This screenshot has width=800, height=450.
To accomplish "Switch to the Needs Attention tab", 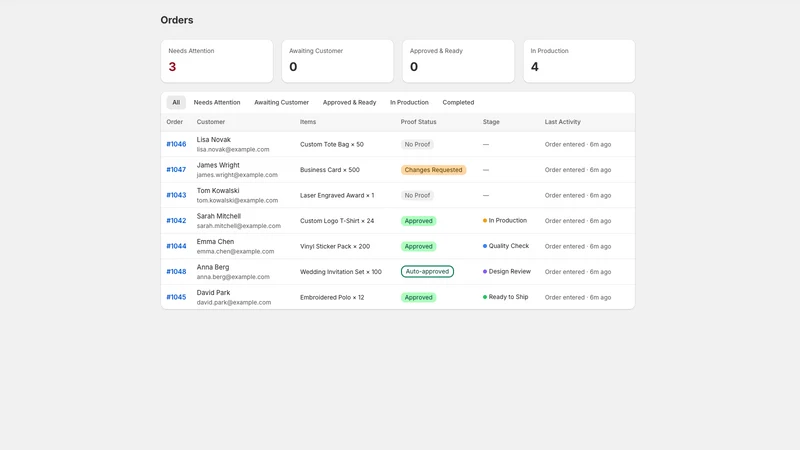I will coord(217,103).
